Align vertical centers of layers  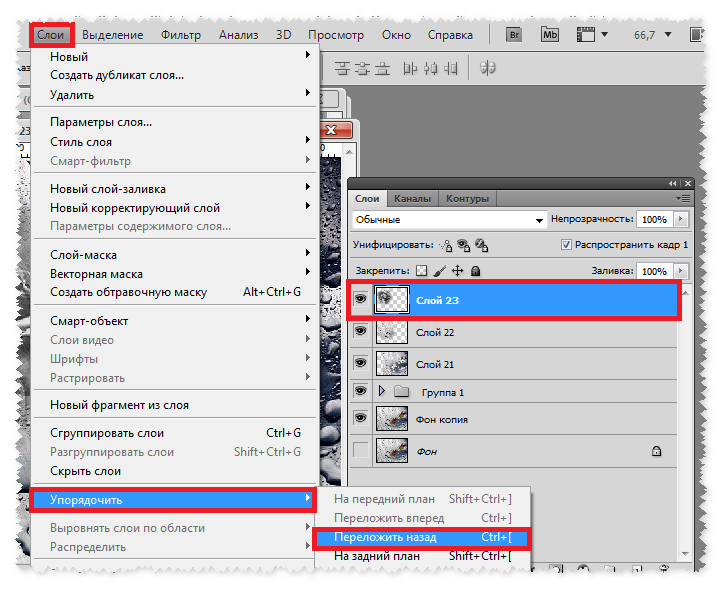coord(362,69)
